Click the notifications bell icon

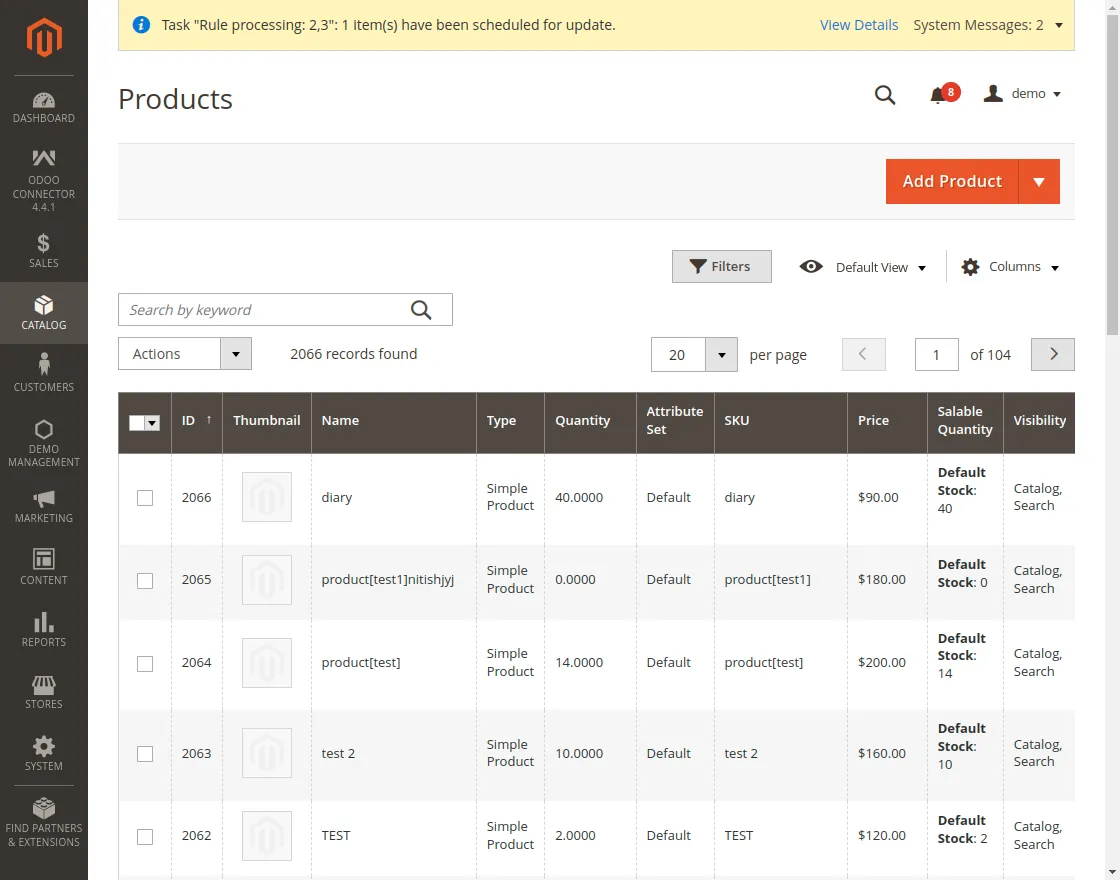point(938,93)
